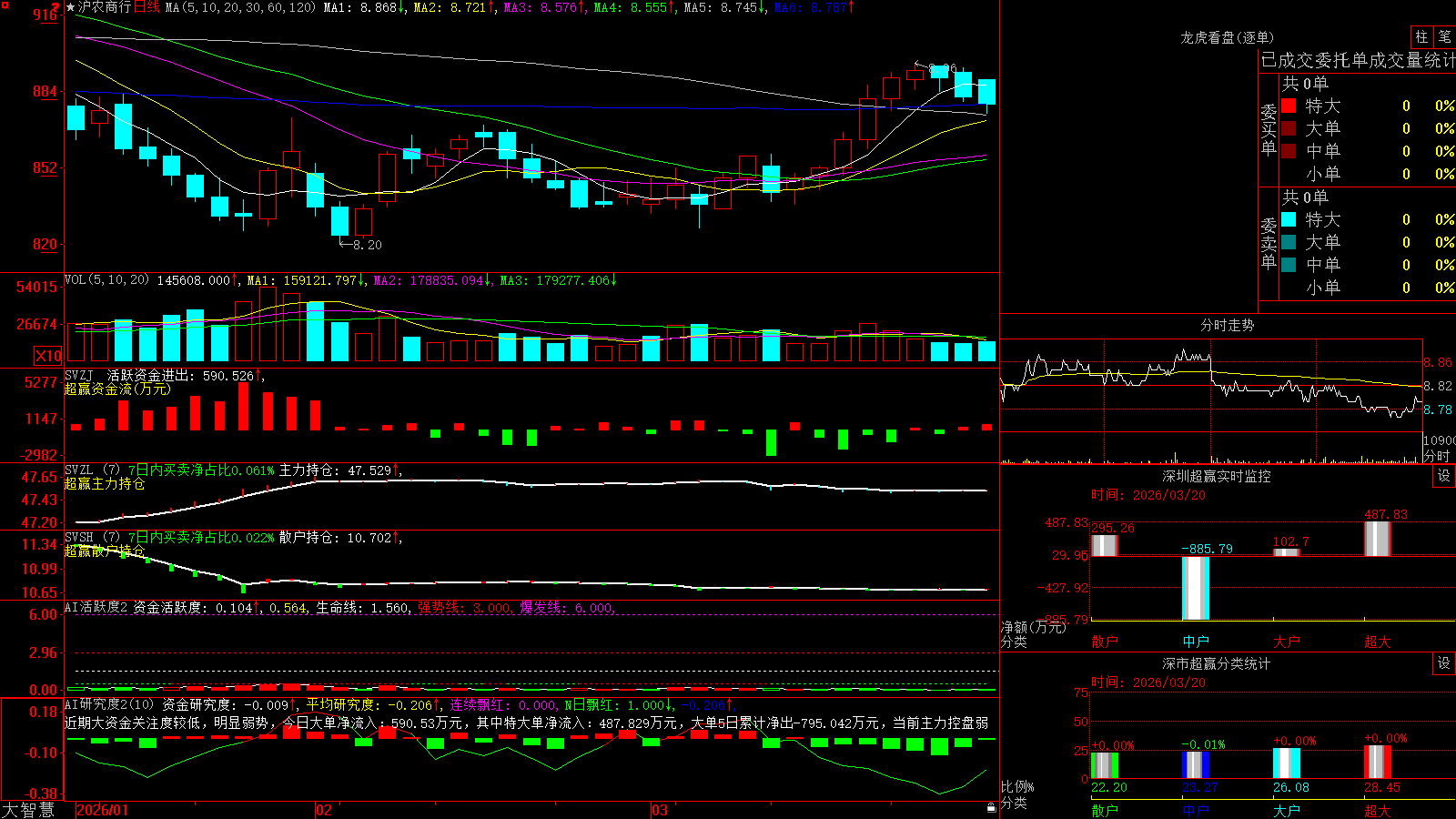Screen dimensions: 1456x819
Task: Click the MA4: 8.555 value
Action: (634, 7)
